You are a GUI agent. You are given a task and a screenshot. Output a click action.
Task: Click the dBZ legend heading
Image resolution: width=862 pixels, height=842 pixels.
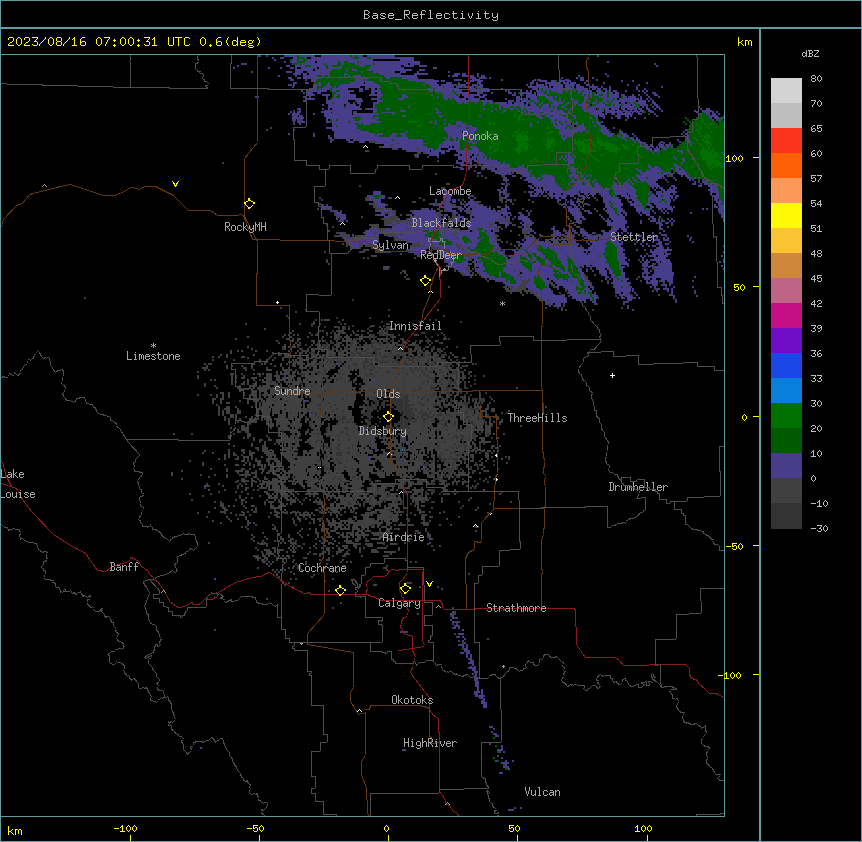coord(810,54)
